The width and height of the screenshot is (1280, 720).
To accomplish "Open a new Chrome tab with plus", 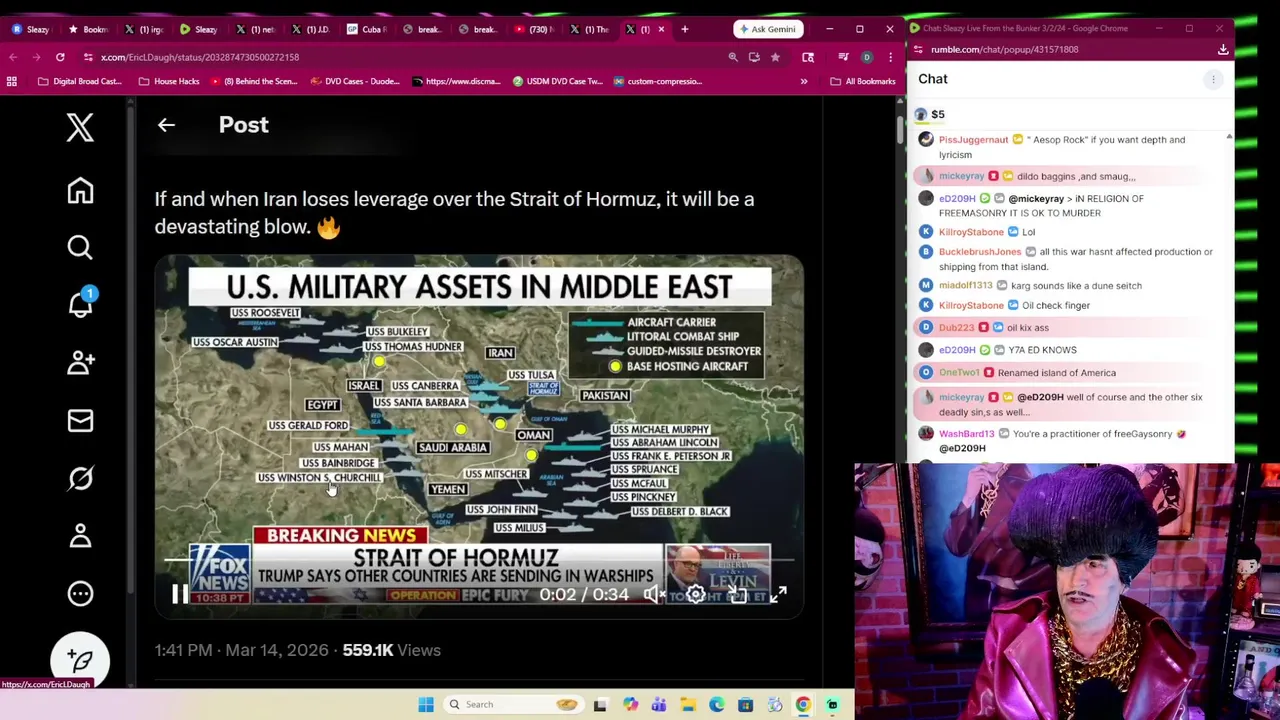I will (x=684, y=29).
